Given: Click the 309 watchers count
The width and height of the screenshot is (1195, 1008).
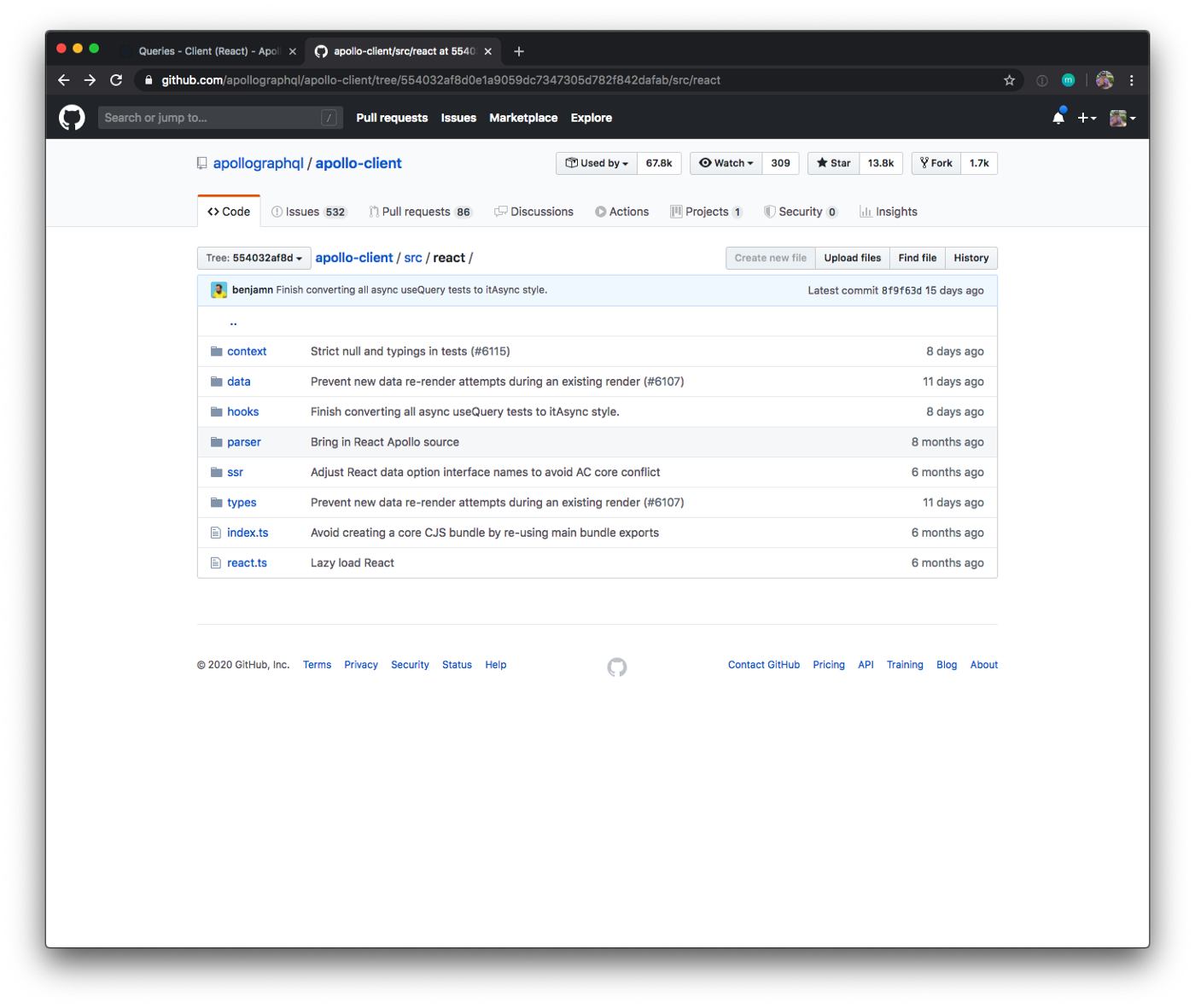Looking at the screenshot, I should pos(780,163).
